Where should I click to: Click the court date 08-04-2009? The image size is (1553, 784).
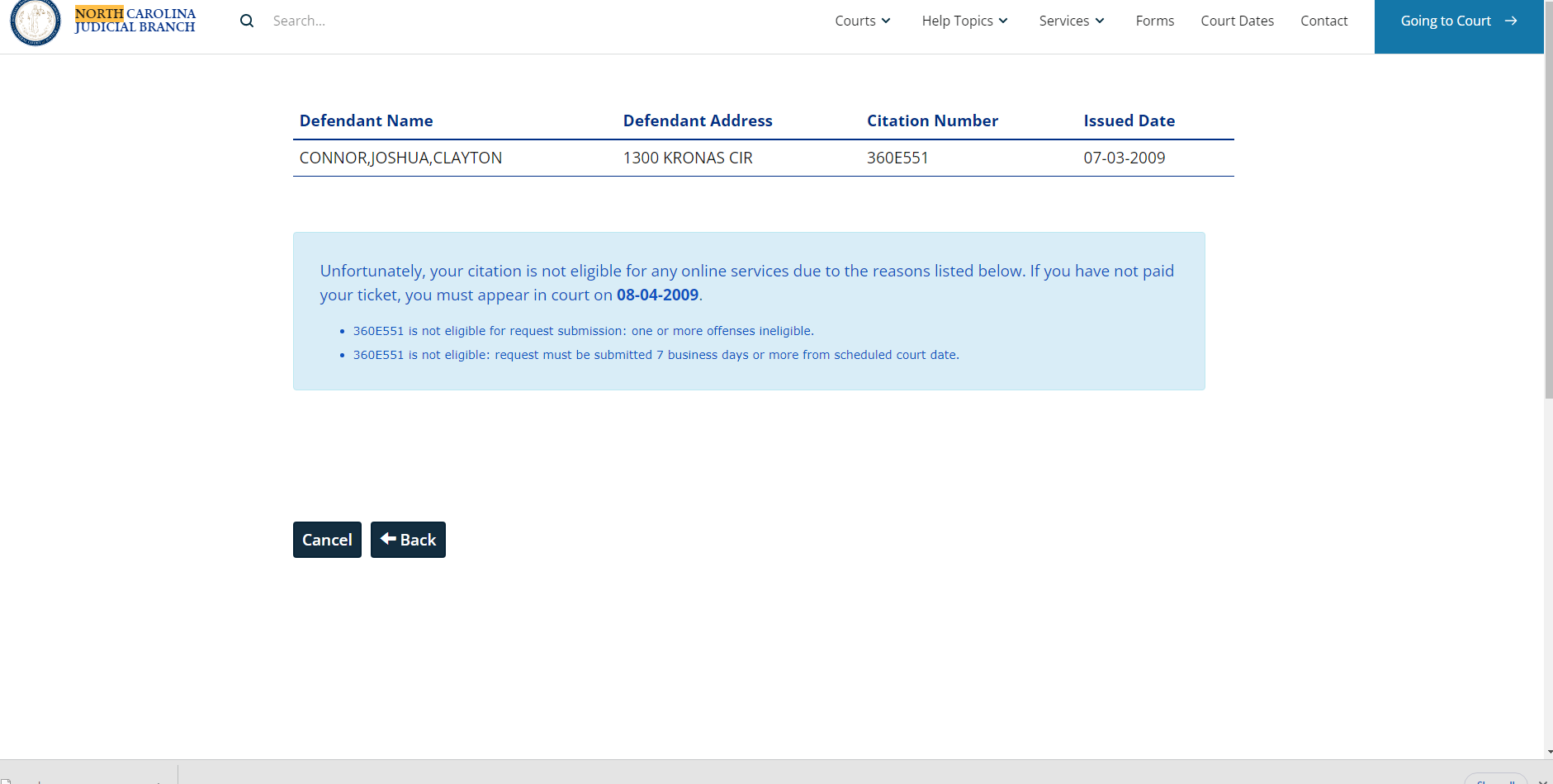pos(657,295)
